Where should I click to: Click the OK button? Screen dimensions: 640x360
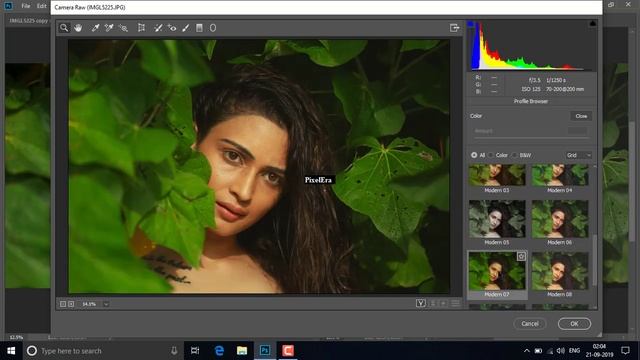(574, 324)
